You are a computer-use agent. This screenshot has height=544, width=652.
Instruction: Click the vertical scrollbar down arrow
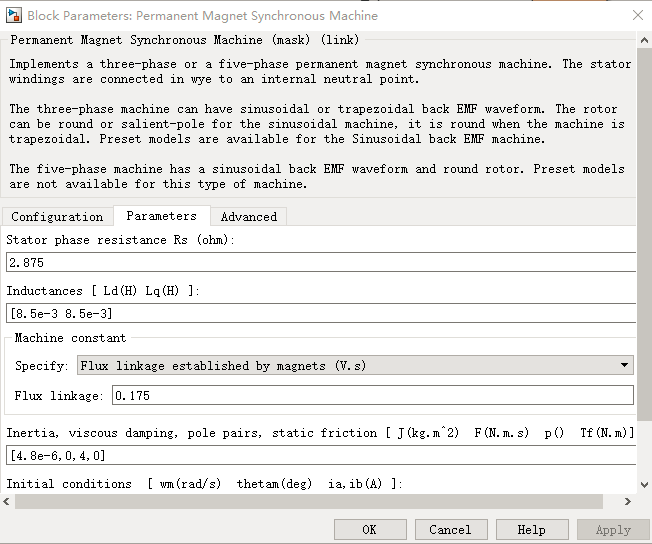pyautogui.click(x=644, y=485)
